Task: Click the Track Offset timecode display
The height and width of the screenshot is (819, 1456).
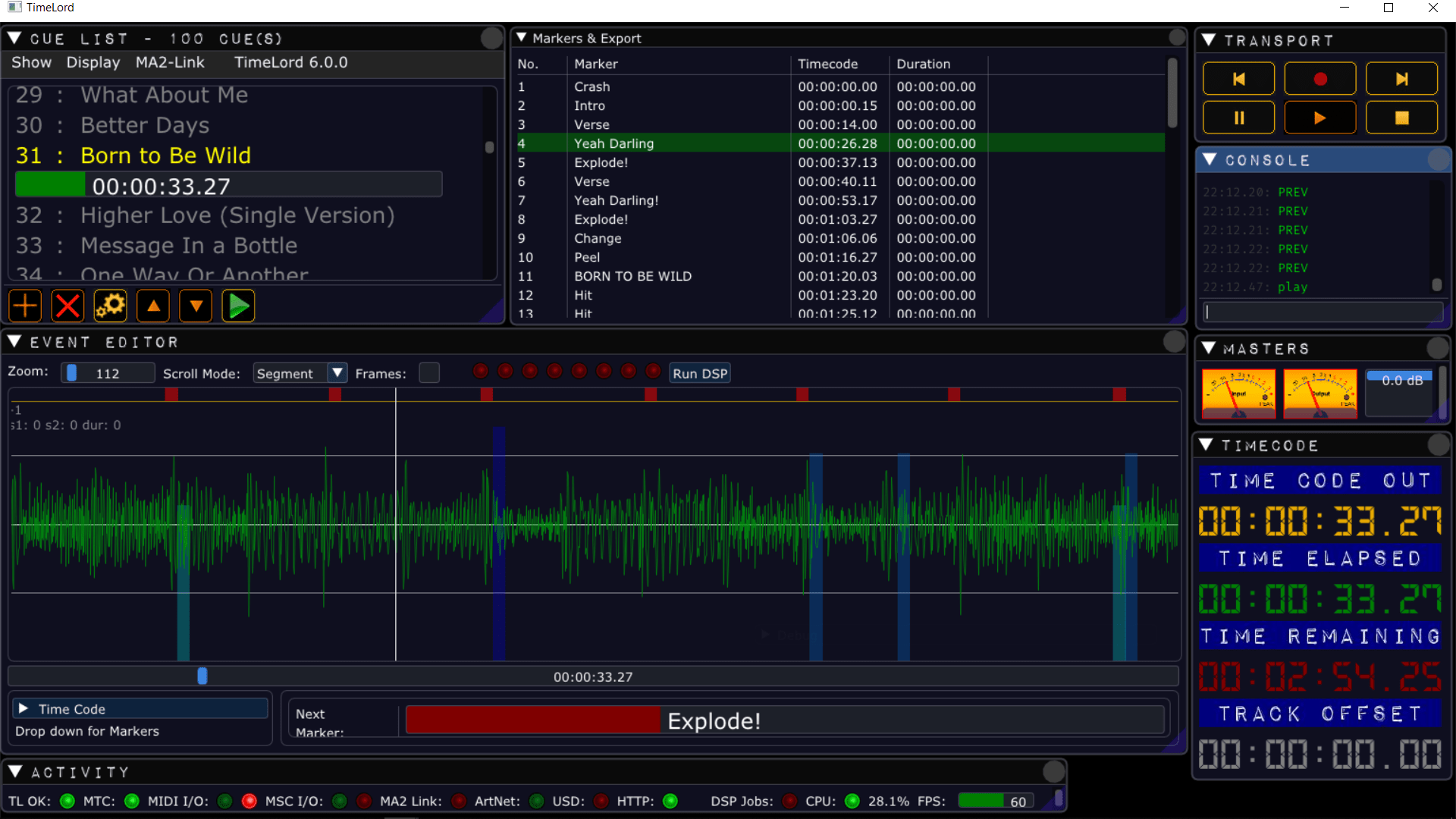Action: point(1319,755)
